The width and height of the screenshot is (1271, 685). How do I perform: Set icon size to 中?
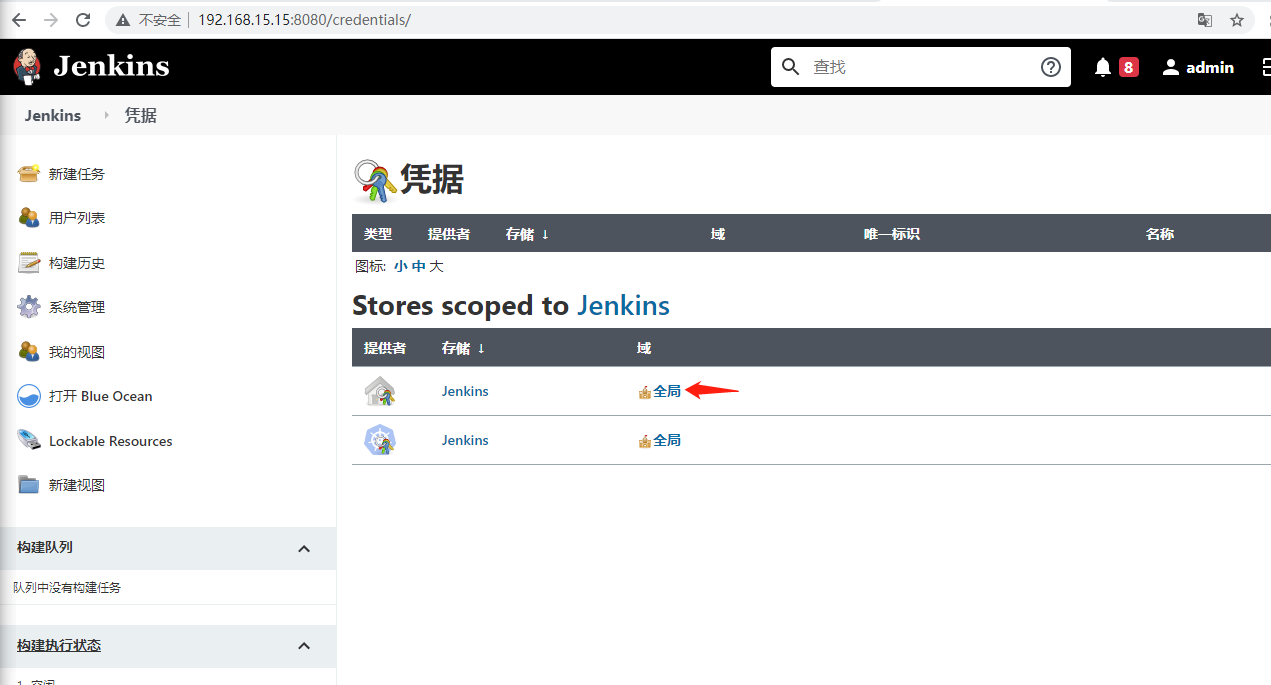tap(418, 266)
